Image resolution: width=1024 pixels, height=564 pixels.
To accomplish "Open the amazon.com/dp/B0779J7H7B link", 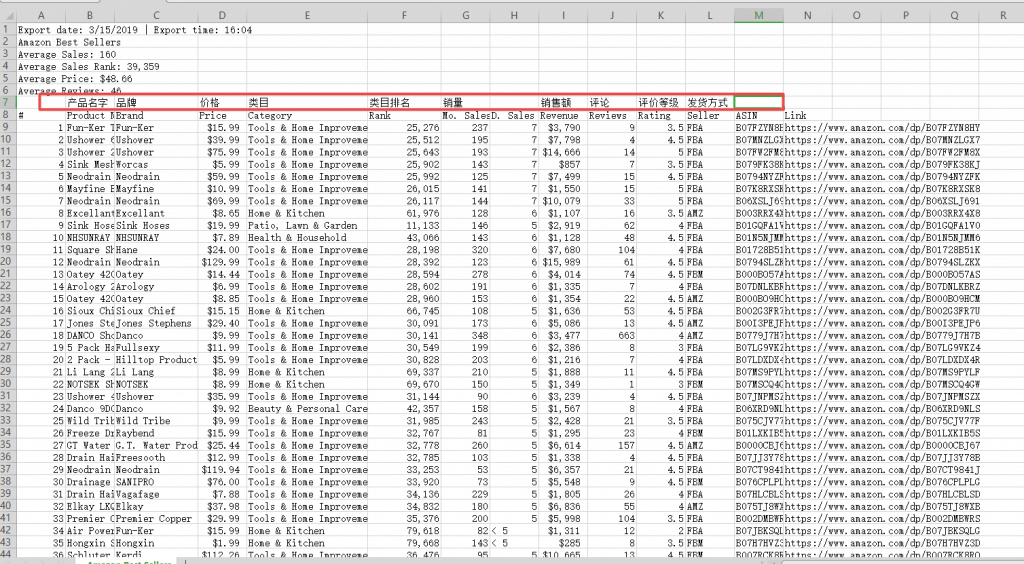I will click(x=882, y=335).
